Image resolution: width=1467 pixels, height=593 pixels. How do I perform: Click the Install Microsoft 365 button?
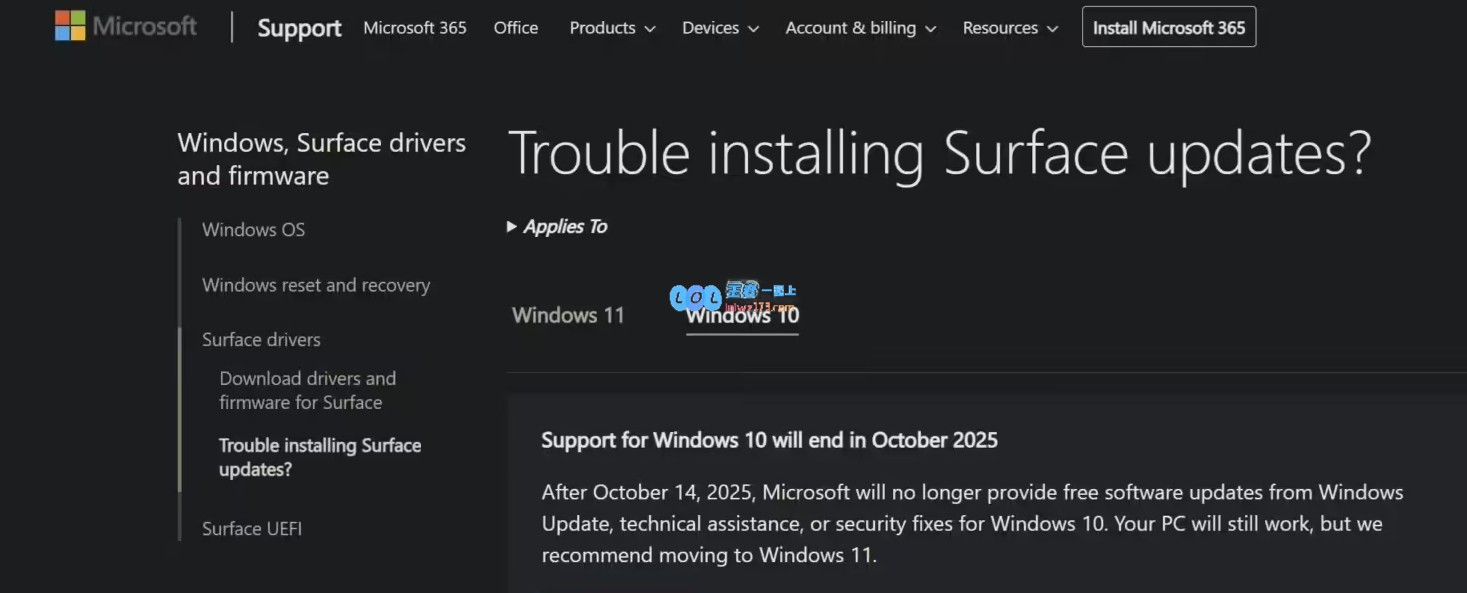[x=1169, y=27]
